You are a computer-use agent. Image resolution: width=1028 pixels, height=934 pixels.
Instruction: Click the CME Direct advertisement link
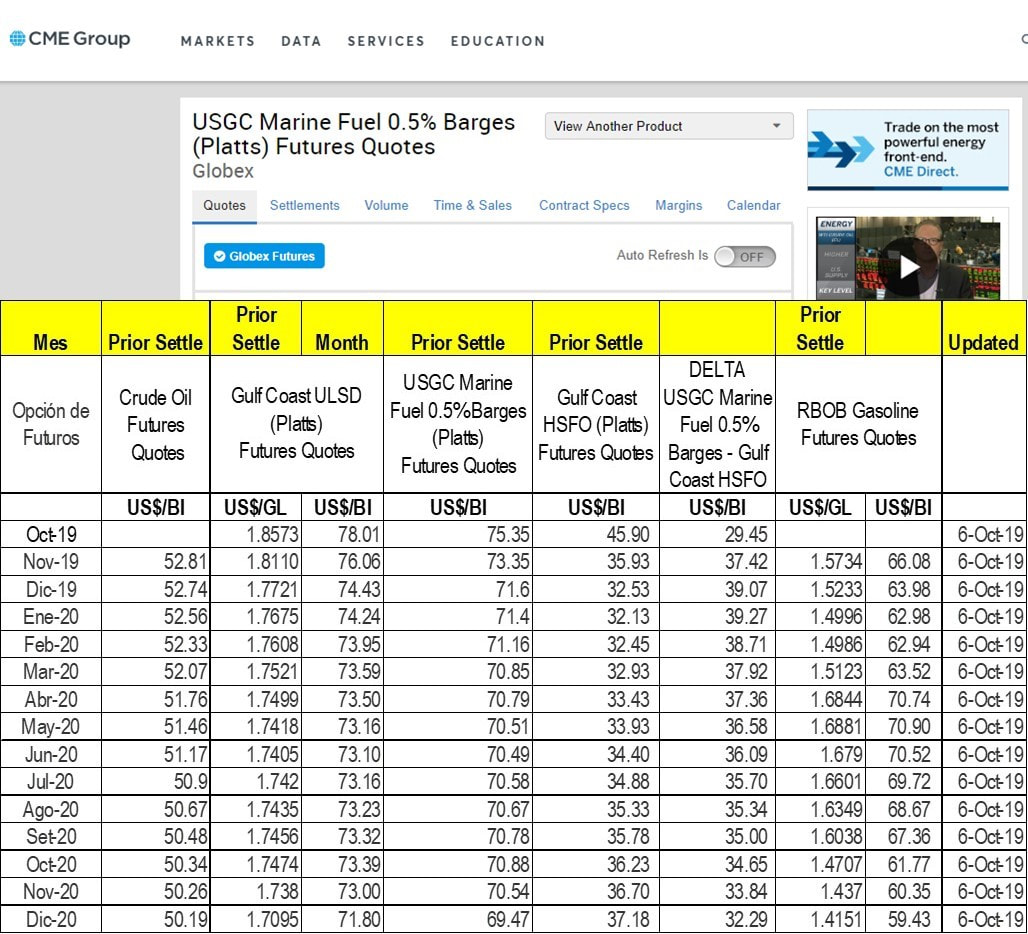(920, 172)
